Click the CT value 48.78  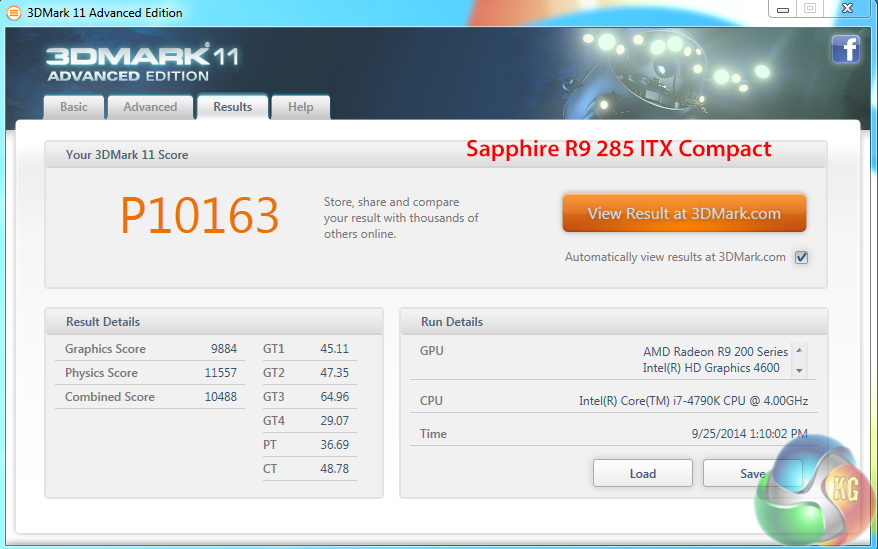(x=334, y=469)
